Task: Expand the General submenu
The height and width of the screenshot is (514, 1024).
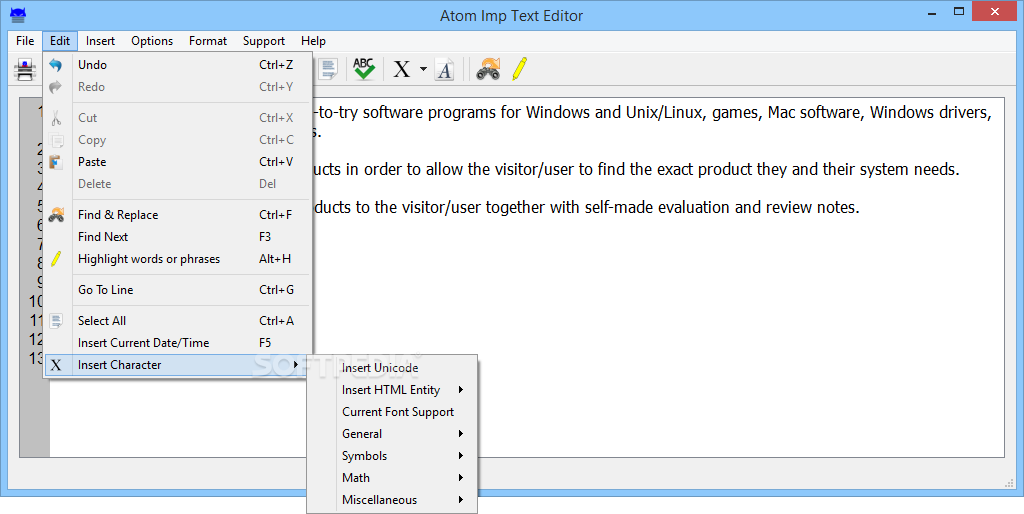Action: tap(392, 434)
